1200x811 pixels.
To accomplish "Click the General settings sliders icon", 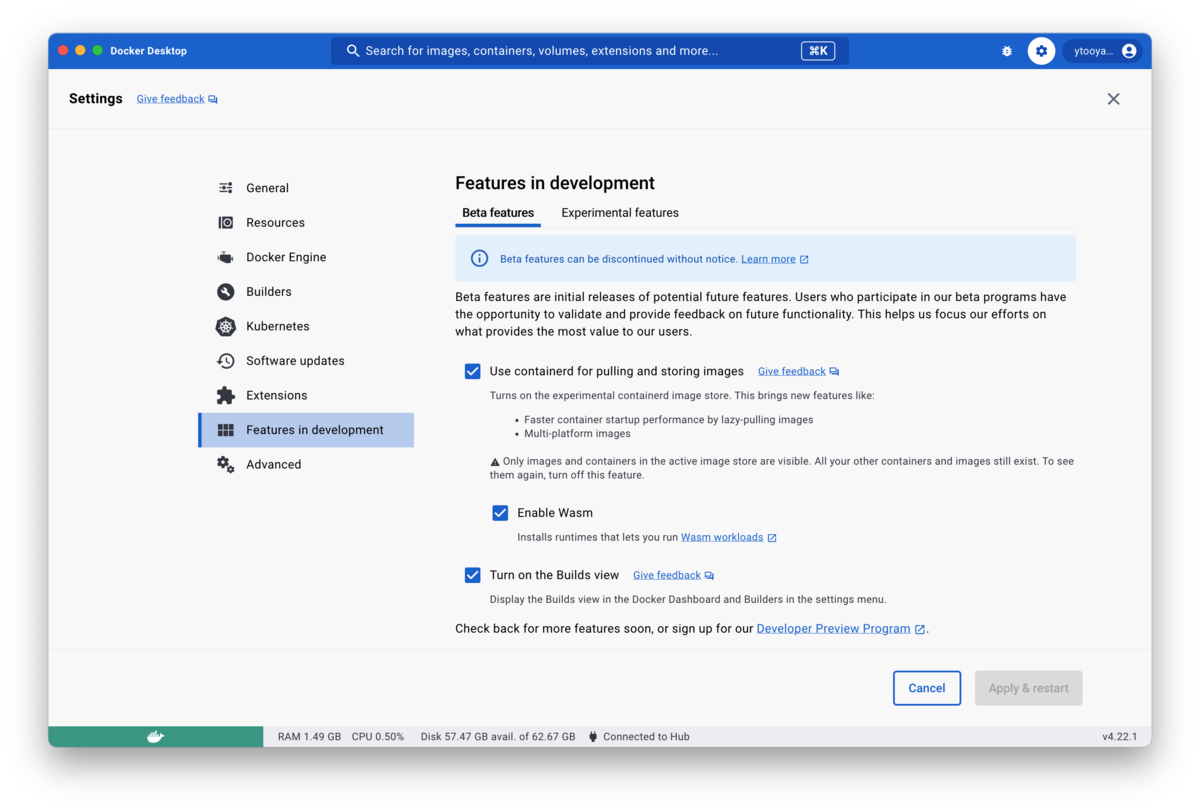I will (x=226, y=188).
